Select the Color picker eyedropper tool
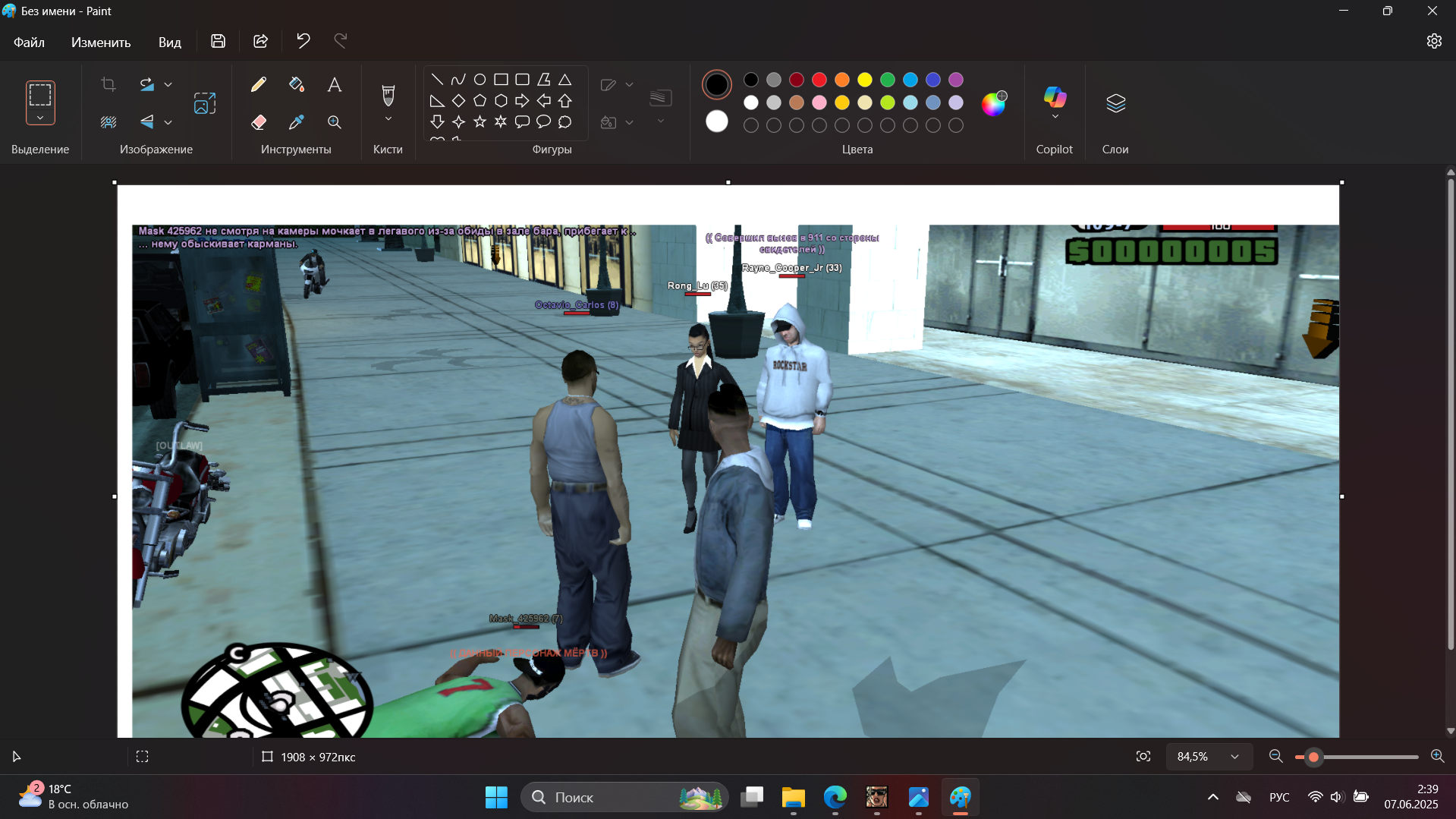 [x=297, y=121]
